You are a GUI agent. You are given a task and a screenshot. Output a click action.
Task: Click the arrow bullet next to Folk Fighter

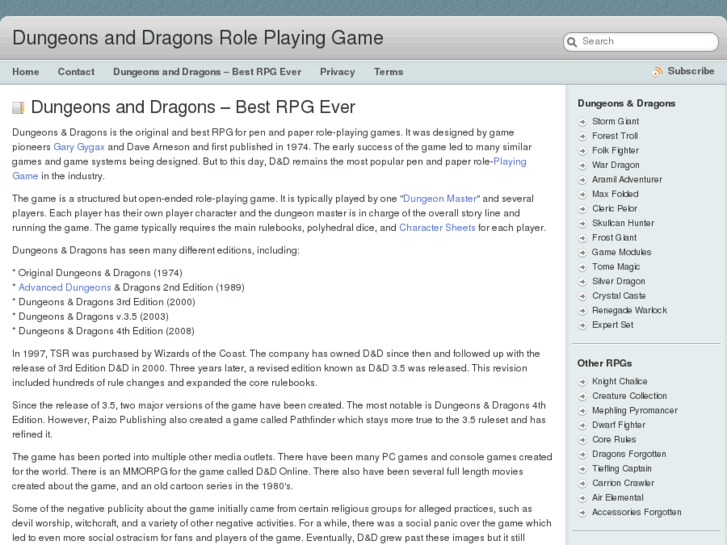(x=582, y=151)
